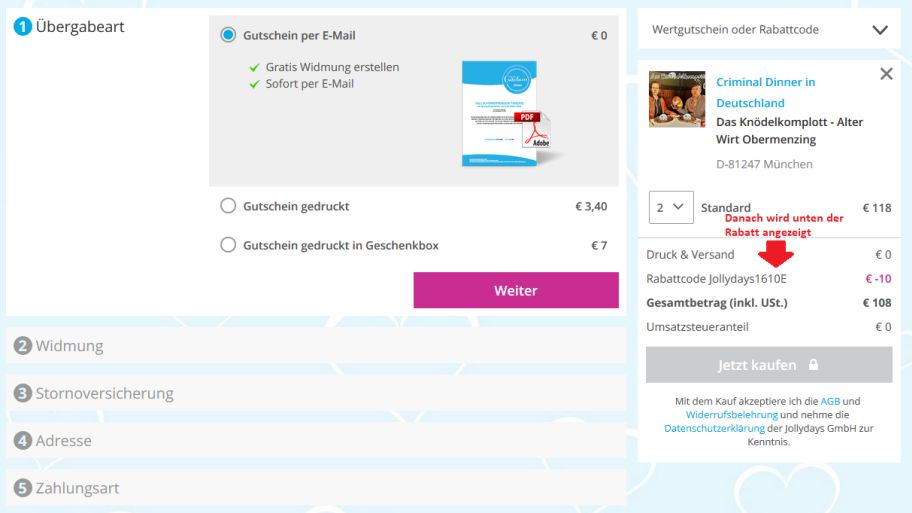
Task: Open the Stornoversicherung section
Action: [105, 393]
